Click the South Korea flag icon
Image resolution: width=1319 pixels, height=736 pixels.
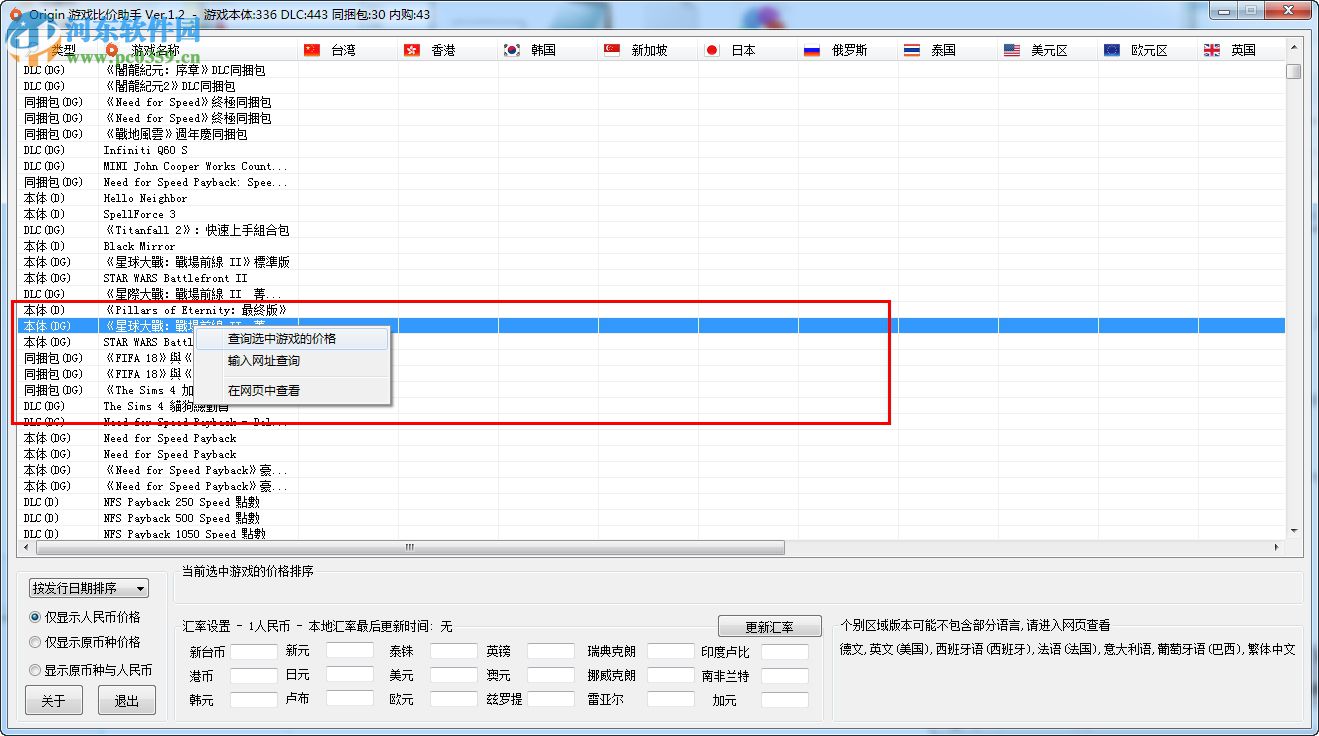[x=510, y=48]
